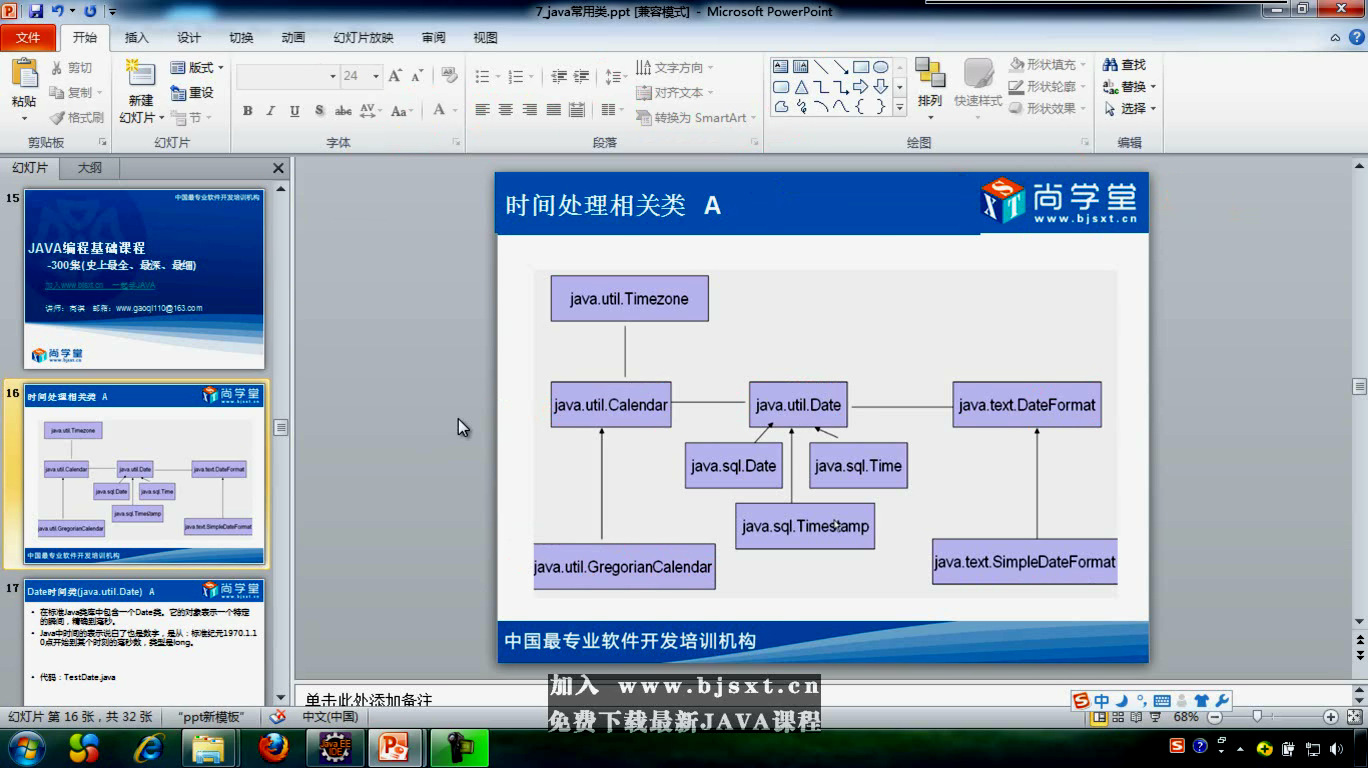Screen dimensions: 1368x768
Task: Switch to the Review (审阅) tab
Action: pos(433,38)
